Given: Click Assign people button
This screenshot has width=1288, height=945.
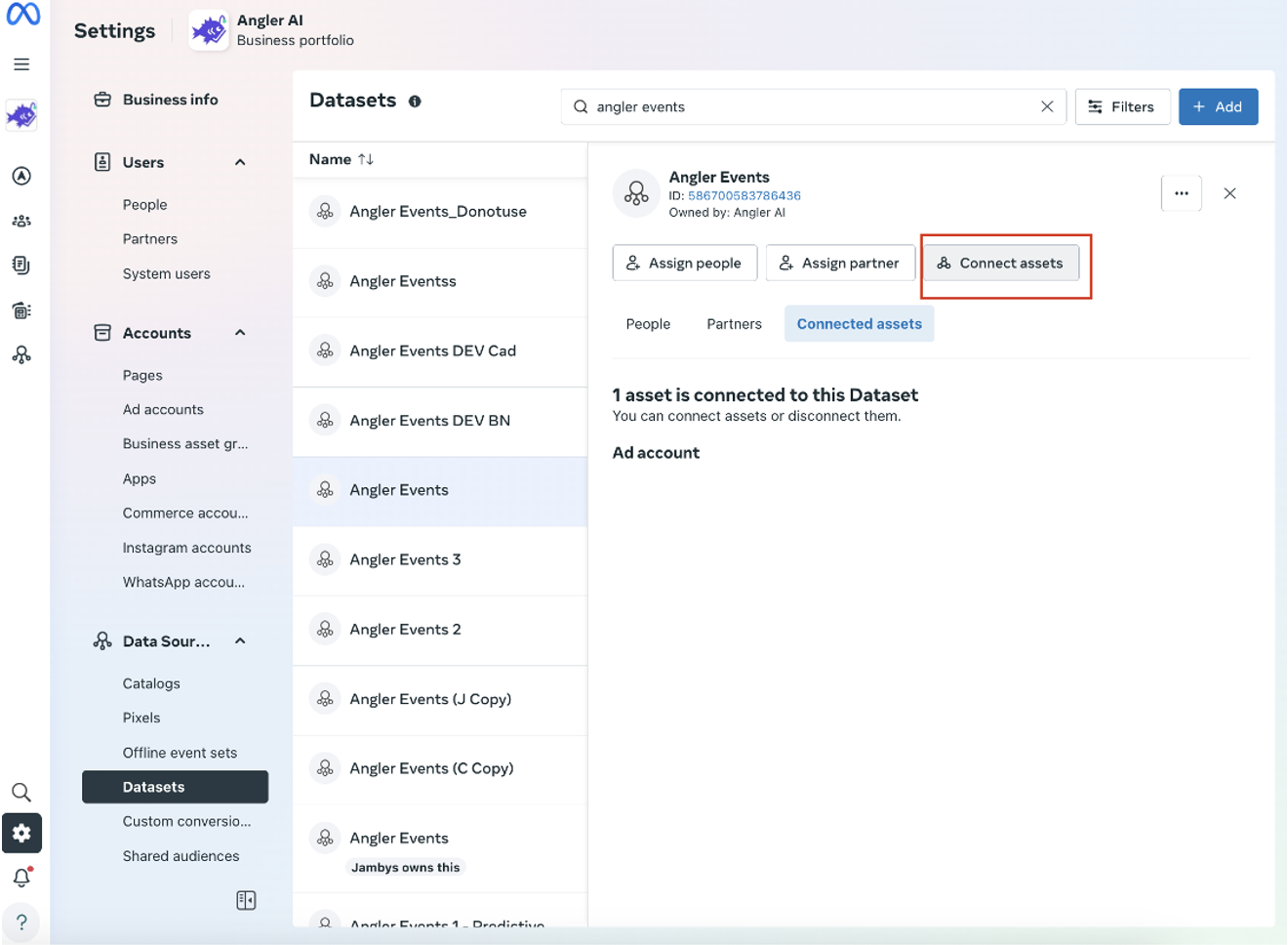Looking at the screenshot, I should click(684, 263).
